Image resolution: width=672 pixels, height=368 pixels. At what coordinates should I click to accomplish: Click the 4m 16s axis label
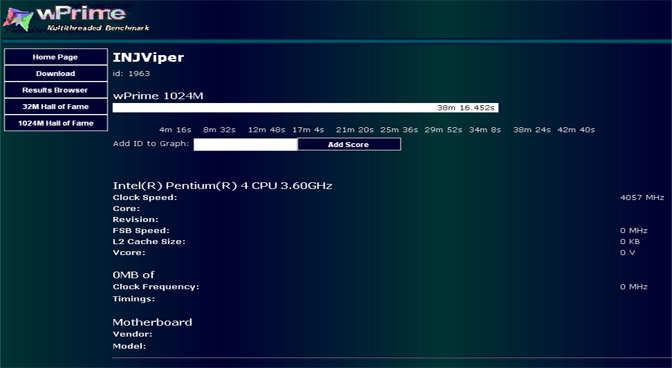pyautogui.click(x=175, y=130)
